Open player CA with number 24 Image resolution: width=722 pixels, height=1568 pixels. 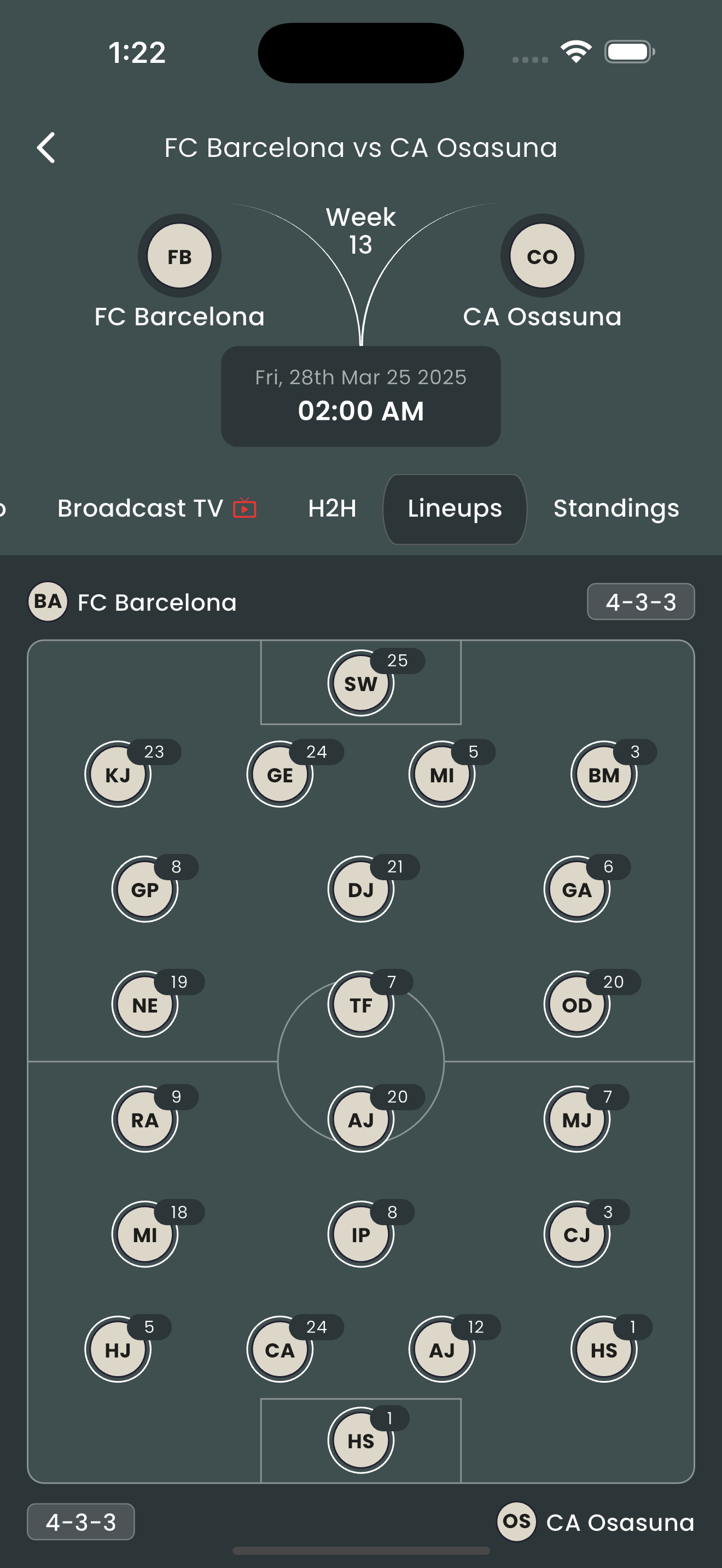[x=280, y=1349]
